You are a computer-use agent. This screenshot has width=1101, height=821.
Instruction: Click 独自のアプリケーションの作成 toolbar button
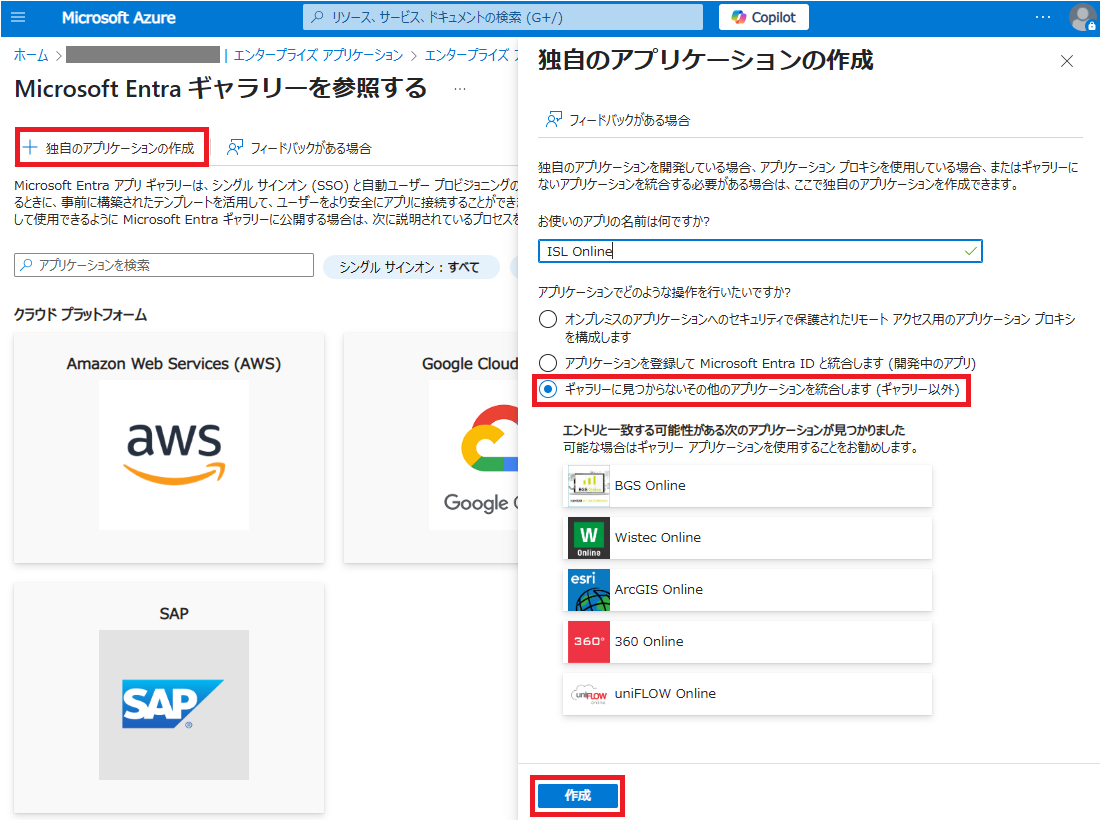pyautogui.click(x=112, y=147)
